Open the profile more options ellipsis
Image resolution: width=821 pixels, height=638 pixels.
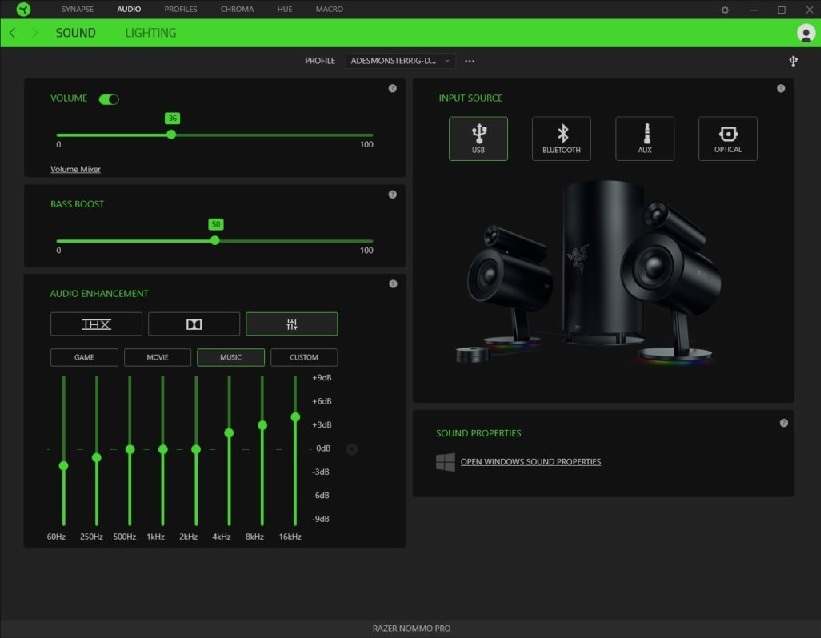click(469, 61)
